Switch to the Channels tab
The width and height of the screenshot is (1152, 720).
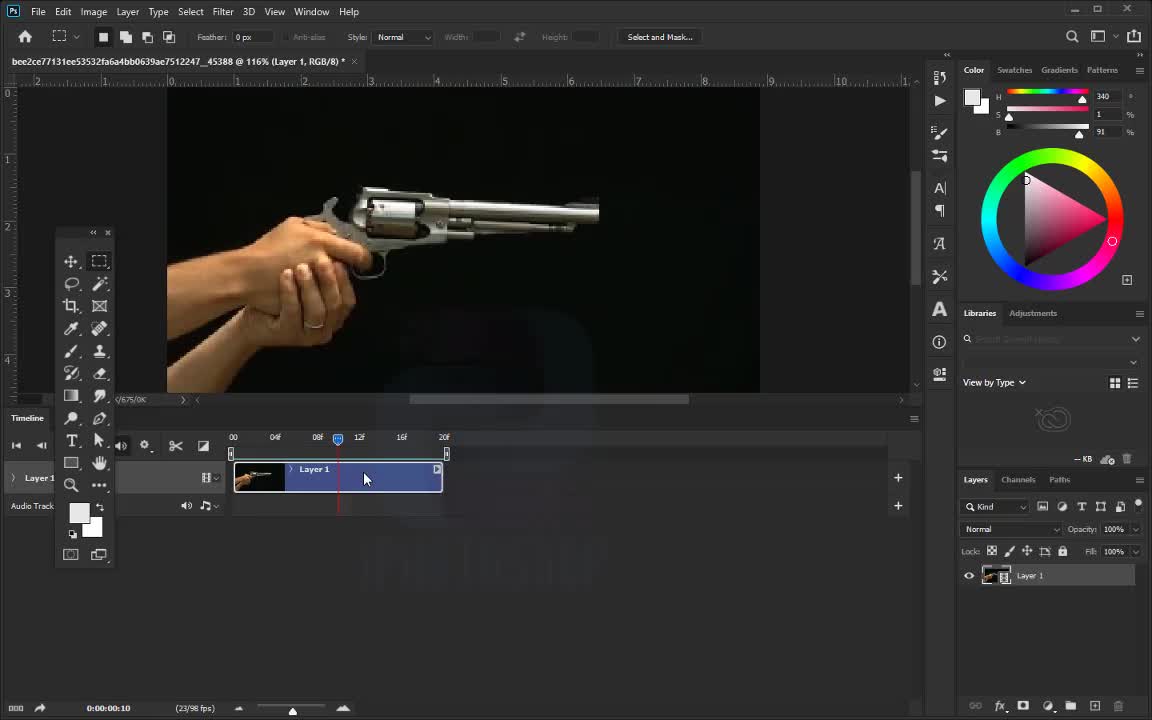(1018, 480)
